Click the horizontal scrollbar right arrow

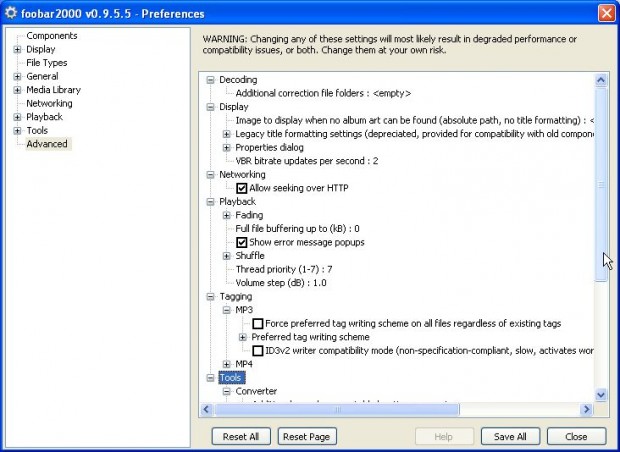pos(587,409)
